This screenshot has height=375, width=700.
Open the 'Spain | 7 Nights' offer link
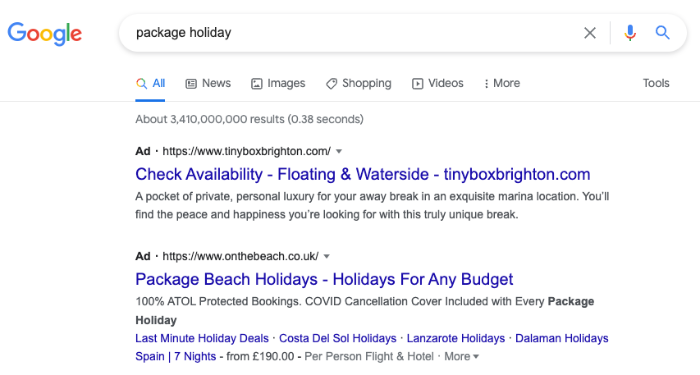point(175,357)
